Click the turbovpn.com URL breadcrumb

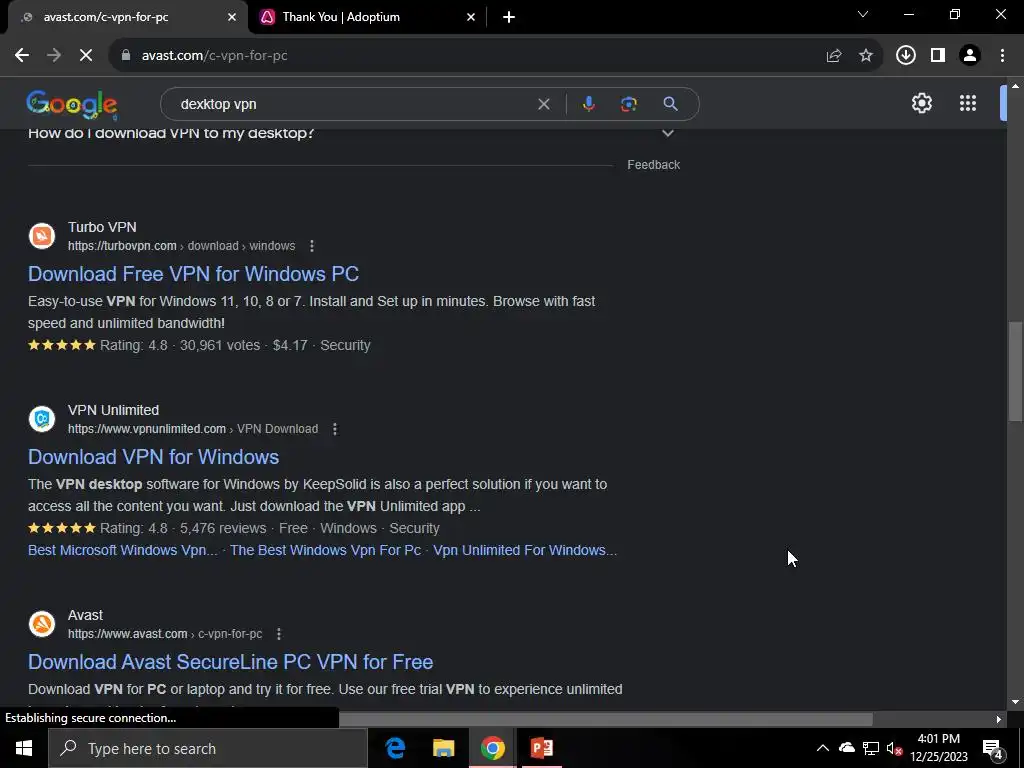coord(182,246)
